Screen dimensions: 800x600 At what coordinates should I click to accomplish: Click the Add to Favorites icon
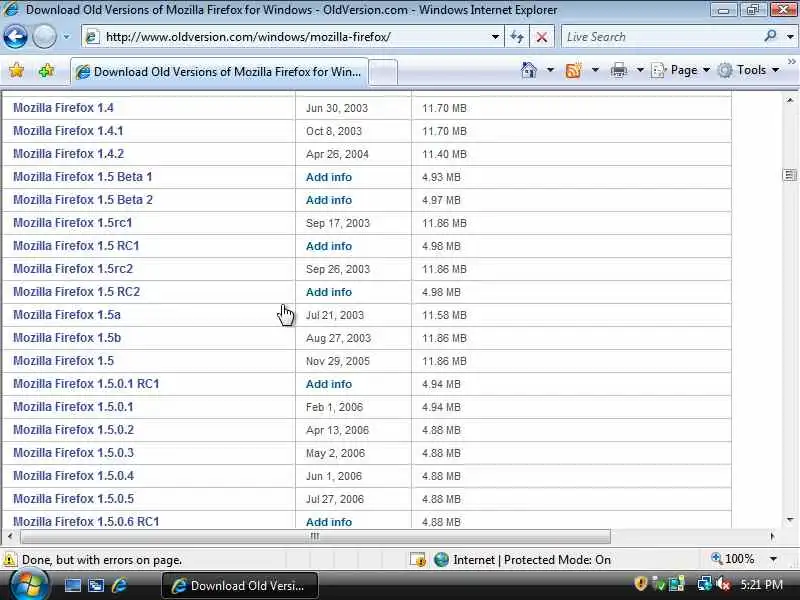click(46, 70)
